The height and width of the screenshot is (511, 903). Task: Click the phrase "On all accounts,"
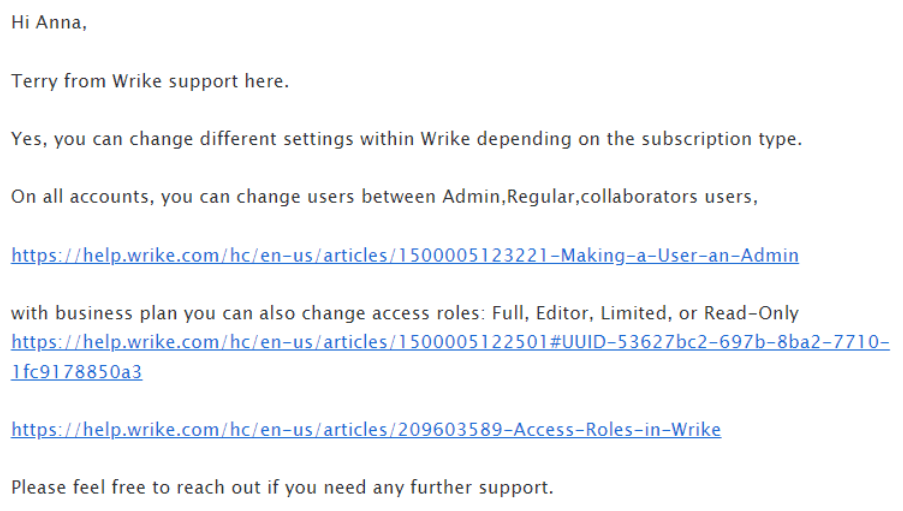(x=82, y=197)
